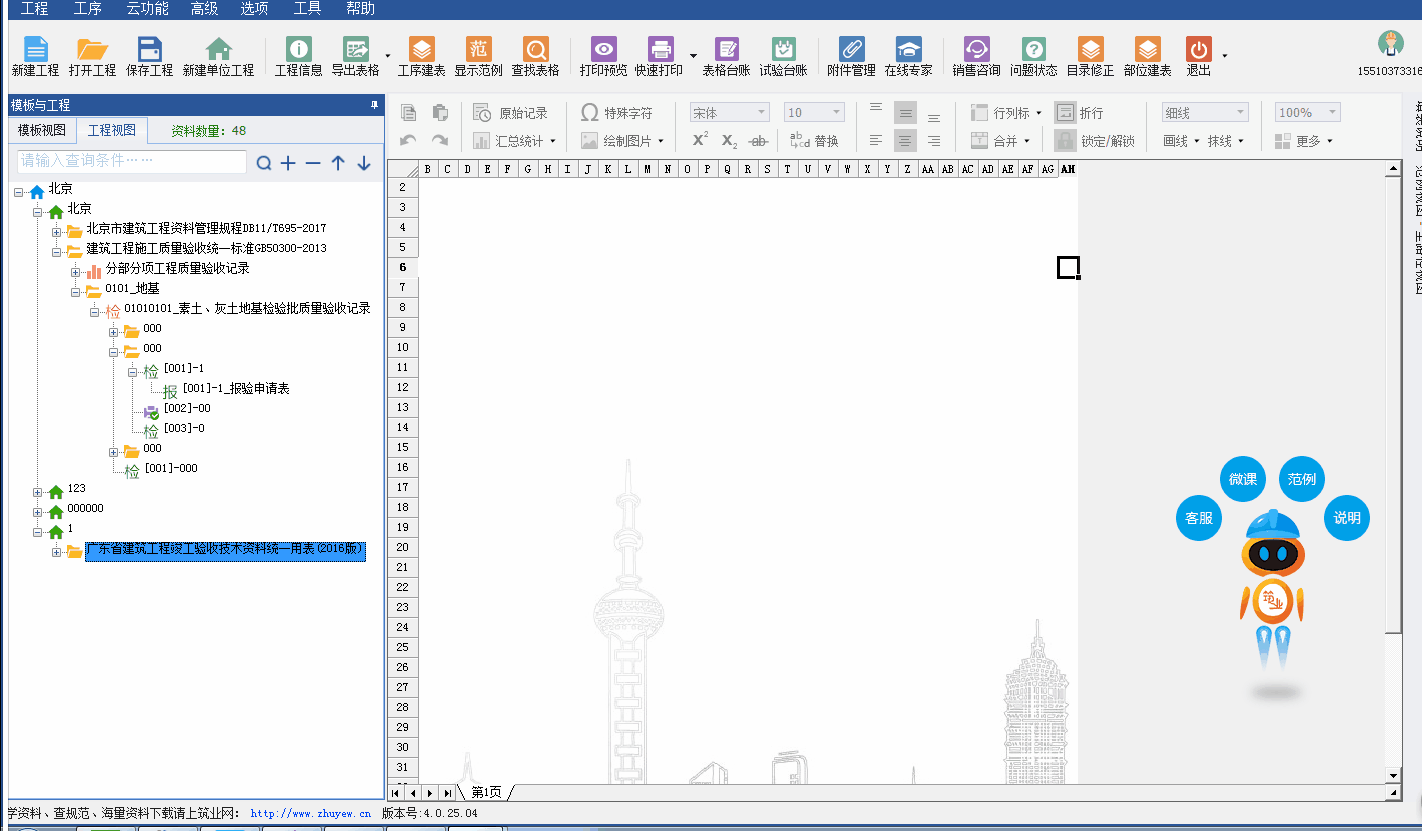
Task: Open 目录修正 directory correction tool
Action: click(x=1090, y=57)
